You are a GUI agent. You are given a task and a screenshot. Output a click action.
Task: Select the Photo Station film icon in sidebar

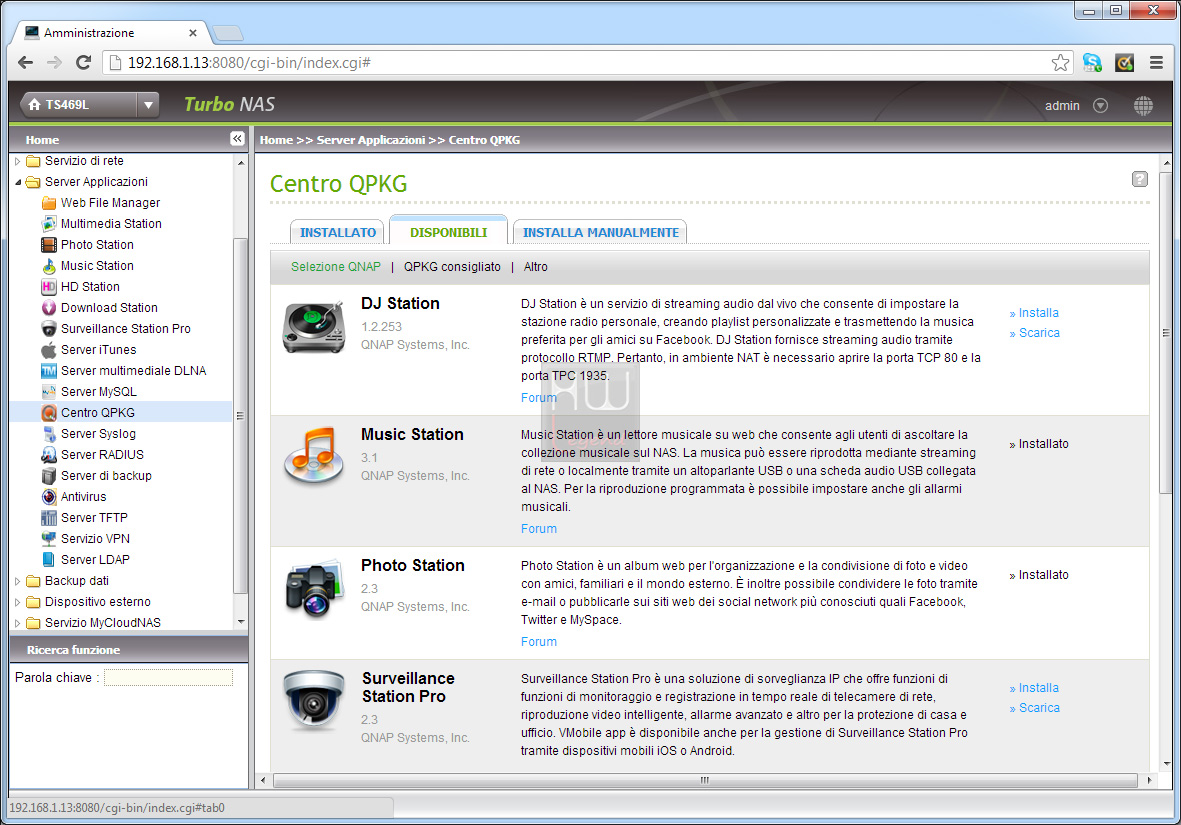(x=49, y=245)
